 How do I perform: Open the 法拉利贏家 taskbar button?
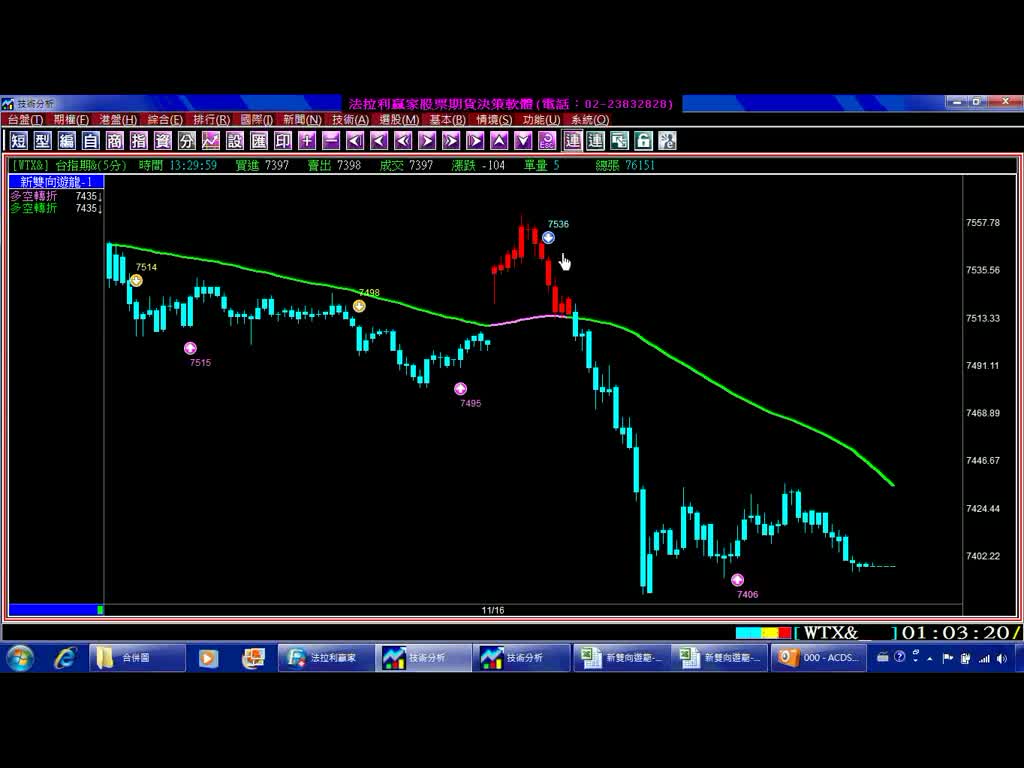coord(325,658)
